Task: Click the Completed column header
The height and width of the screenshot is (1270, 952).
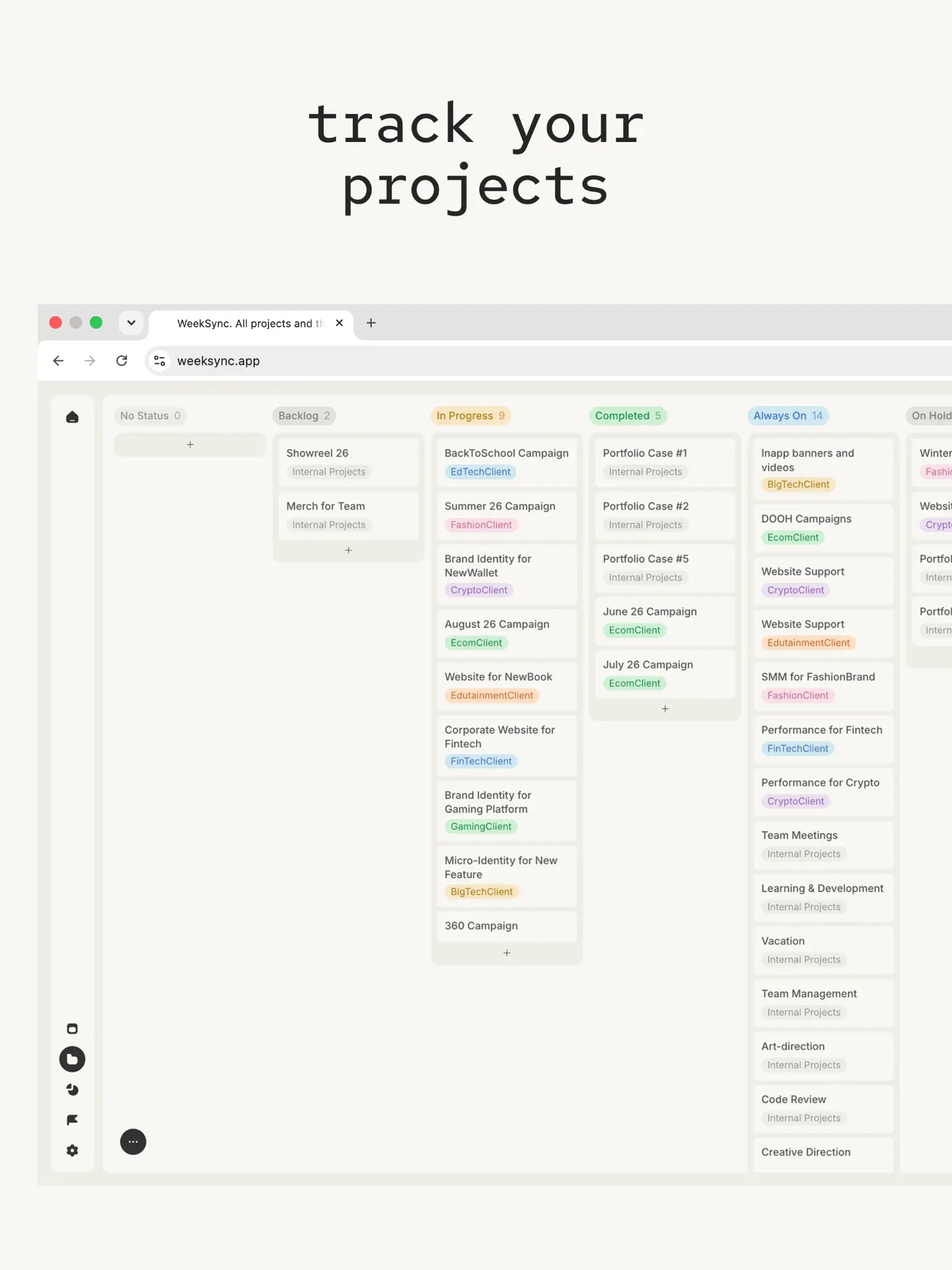Action: pos(628,416)
